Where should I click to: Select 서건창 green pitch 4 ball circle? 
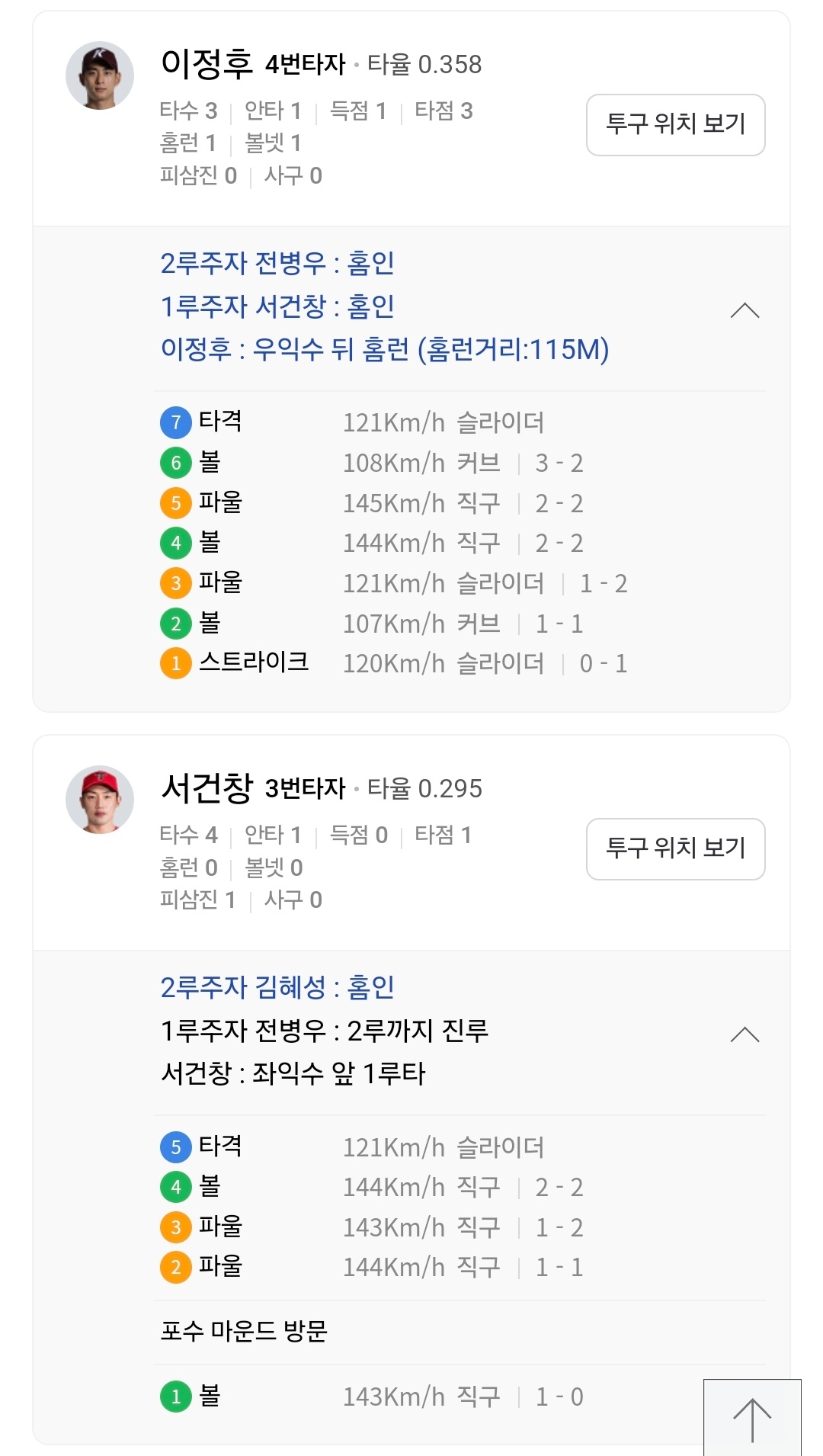pyautogui.click(x=175, y=1187)
